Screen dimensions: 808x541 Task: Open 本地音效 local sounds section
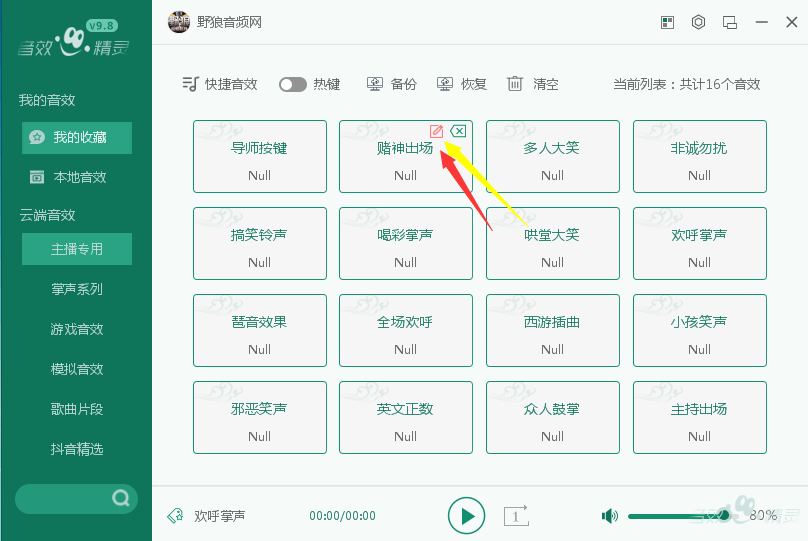(77, 177)
